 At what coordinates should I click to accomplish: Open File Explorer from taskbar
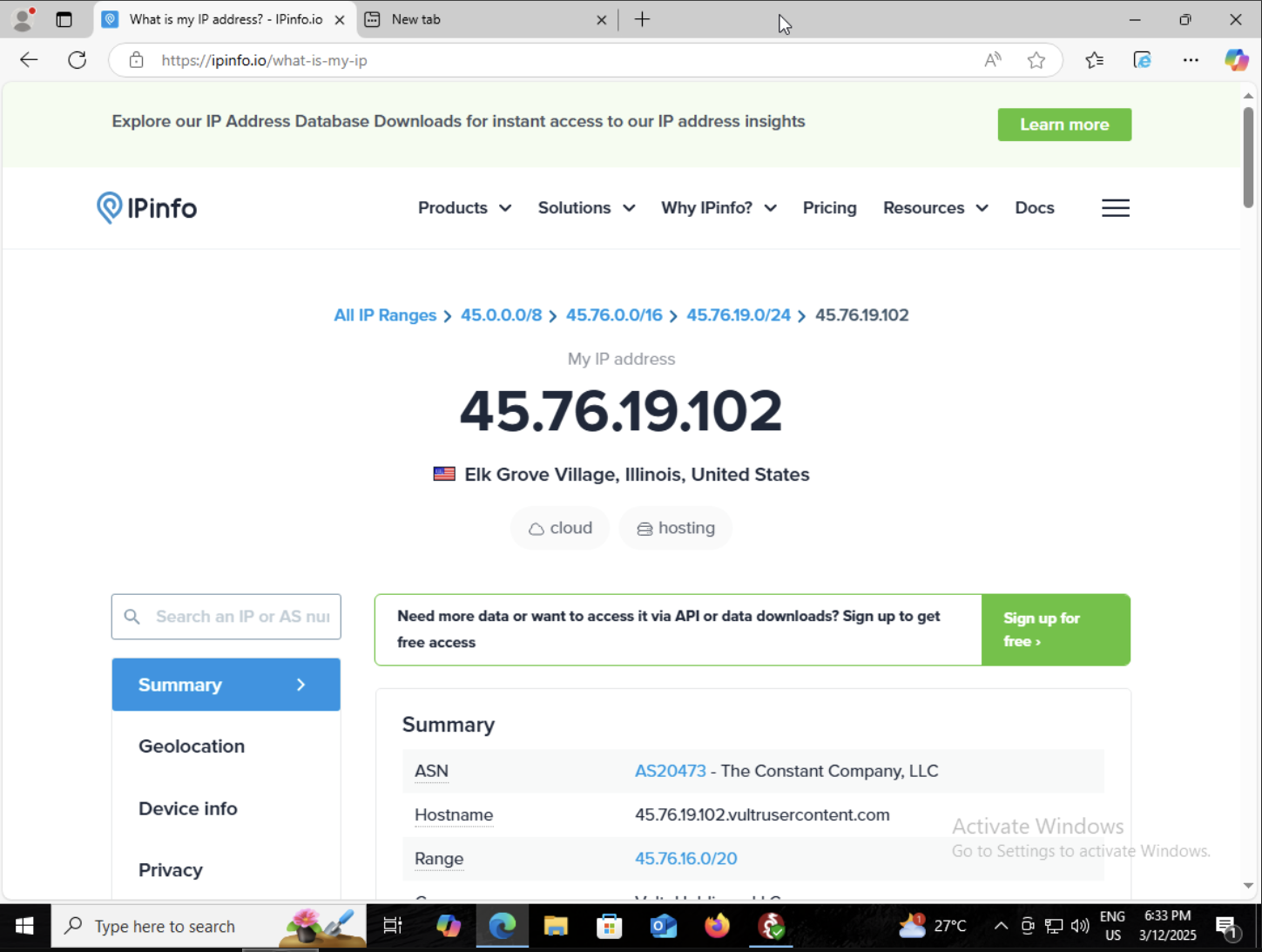tap(556, 926)
